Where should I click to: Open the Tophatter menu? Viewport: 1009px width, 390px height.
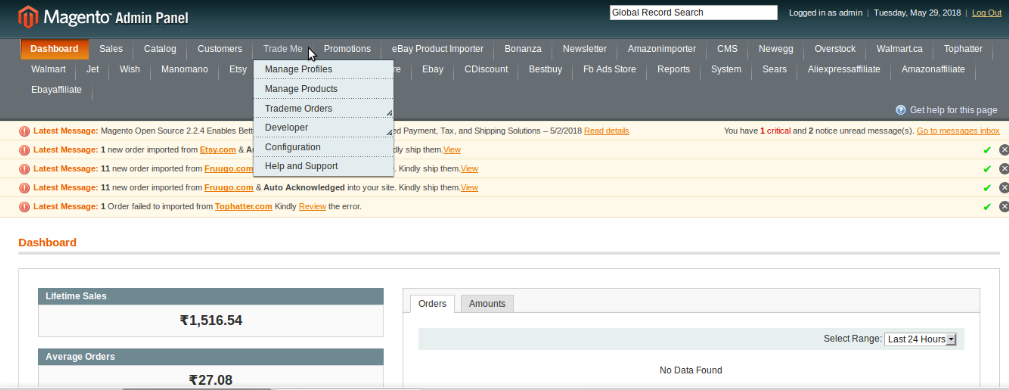pyautogui.click(x=963, y=49)
